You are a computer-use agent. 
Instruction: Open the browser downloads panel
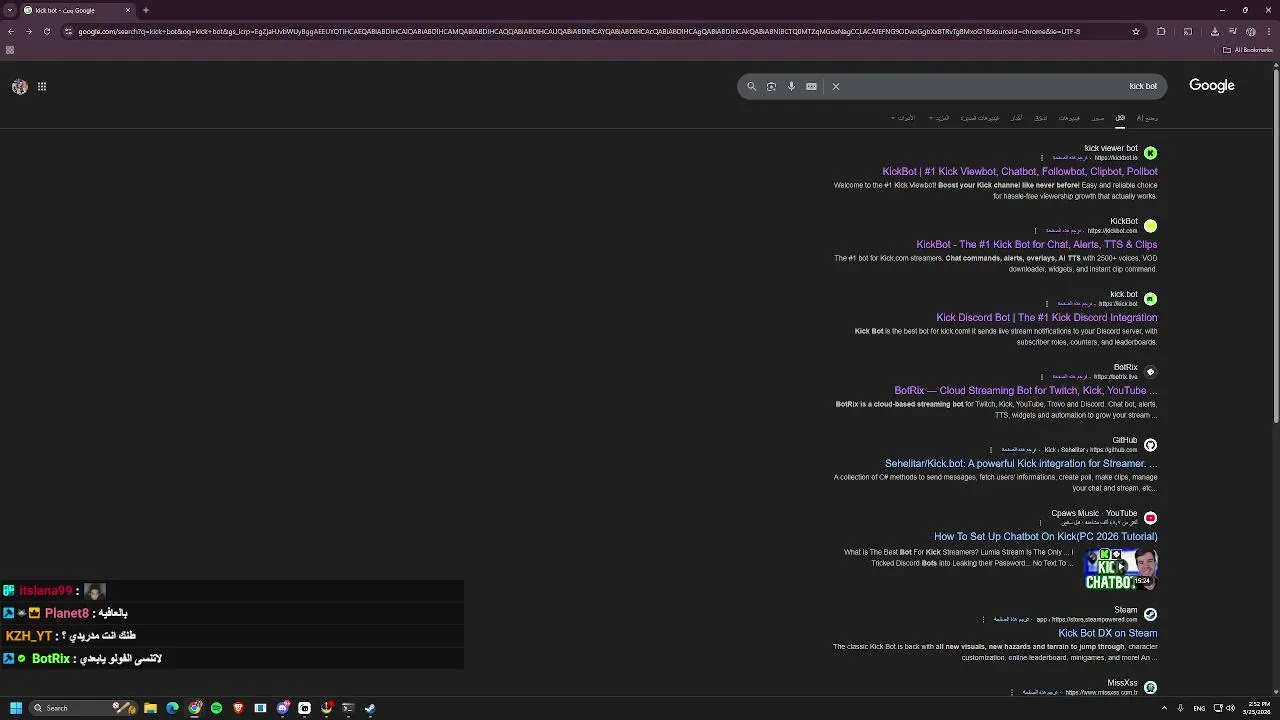[1214, 31]
